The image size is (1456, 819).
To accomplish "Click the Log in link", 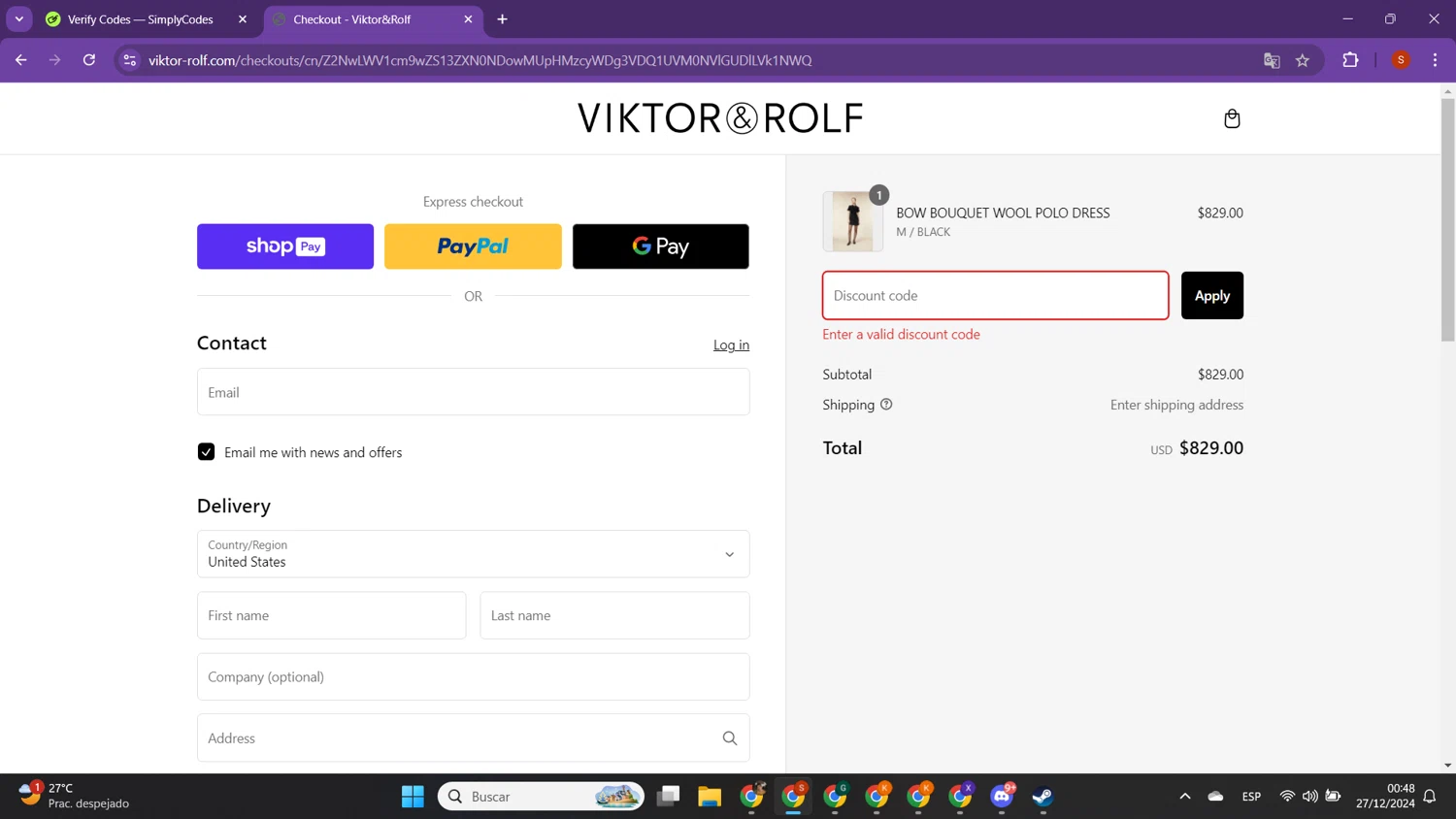I will tap(731, 344).
